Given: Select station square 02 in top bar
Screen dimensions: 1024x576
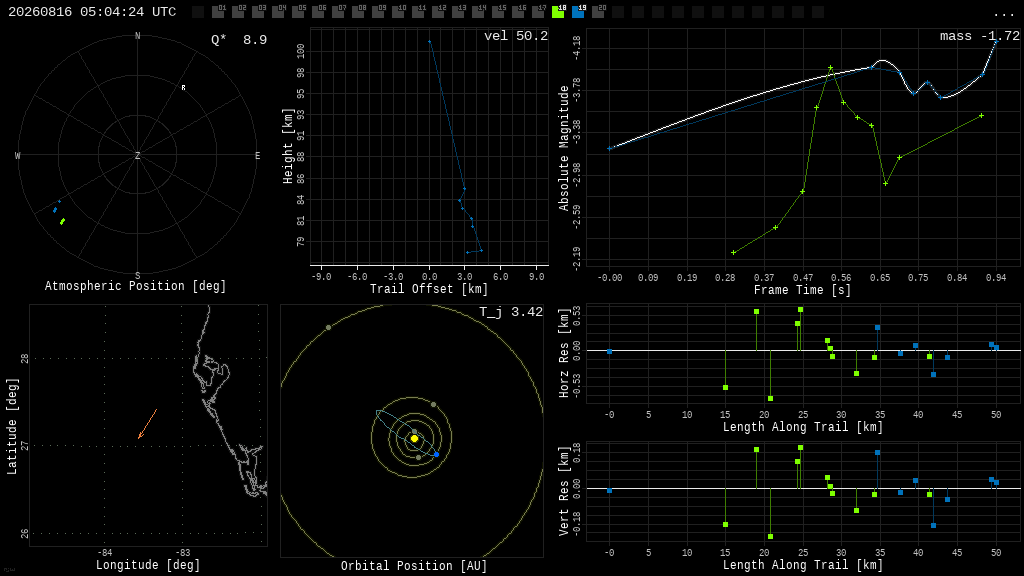Looking at the screenshot, I should point(238,12).
